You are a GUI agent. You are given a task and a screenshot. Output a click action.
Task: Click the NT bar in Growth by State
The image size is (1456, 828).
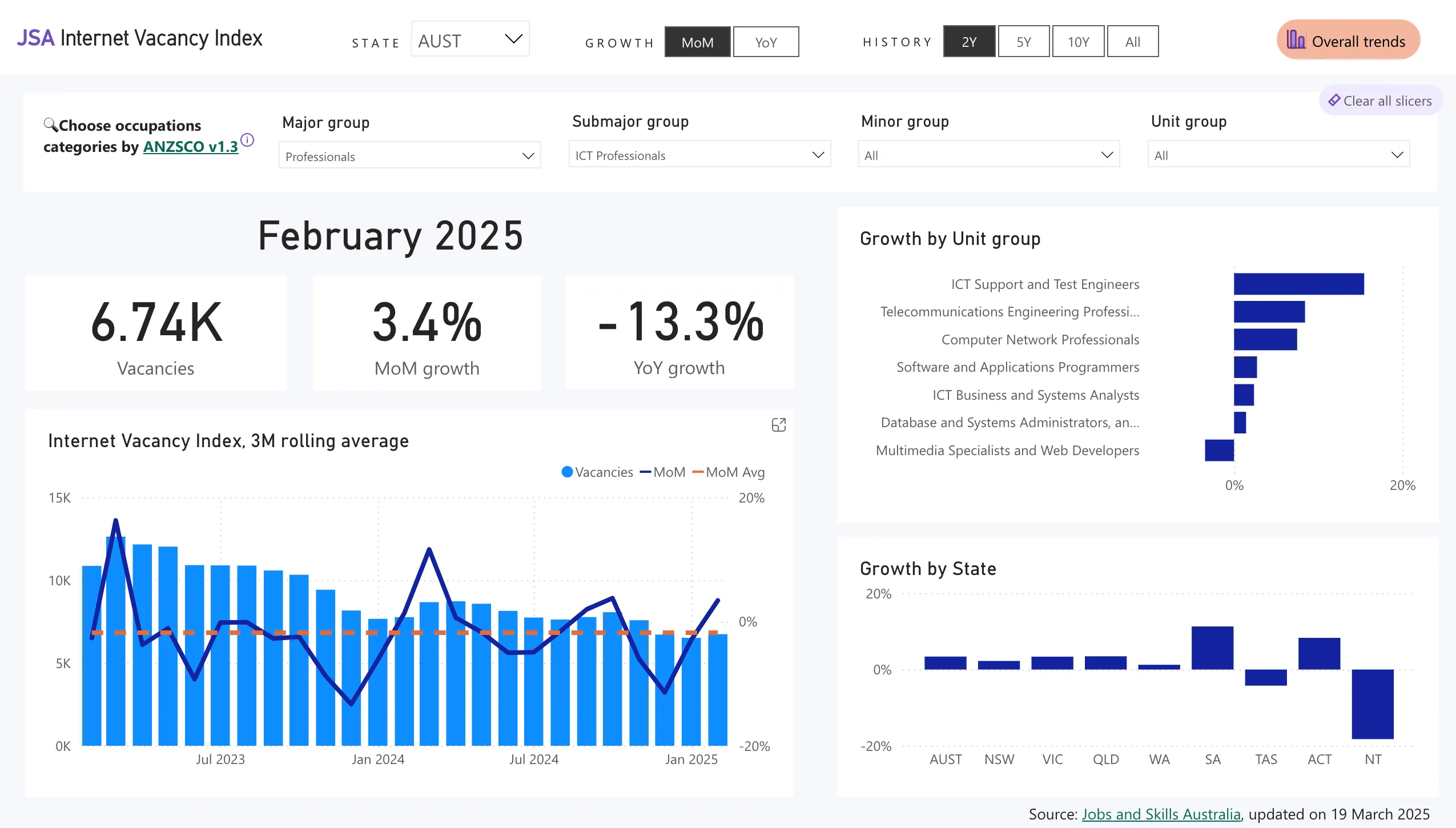click(1372, 704)
